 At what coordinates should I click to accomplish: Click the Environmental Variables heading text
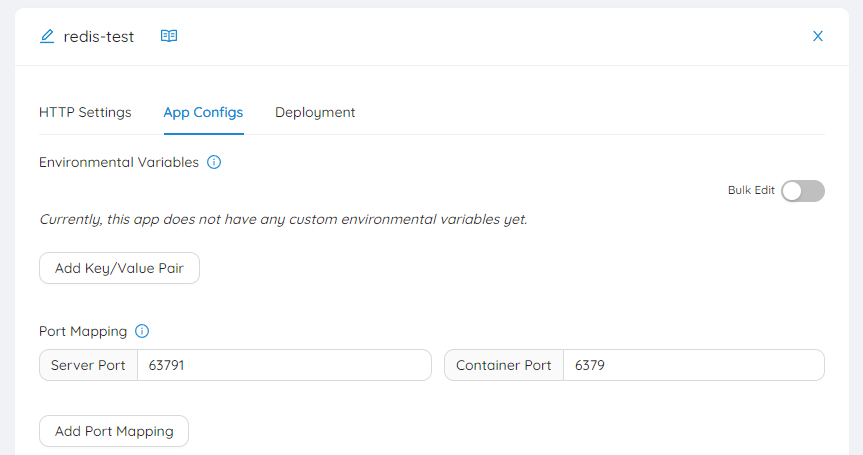click(x=119, y=162)
